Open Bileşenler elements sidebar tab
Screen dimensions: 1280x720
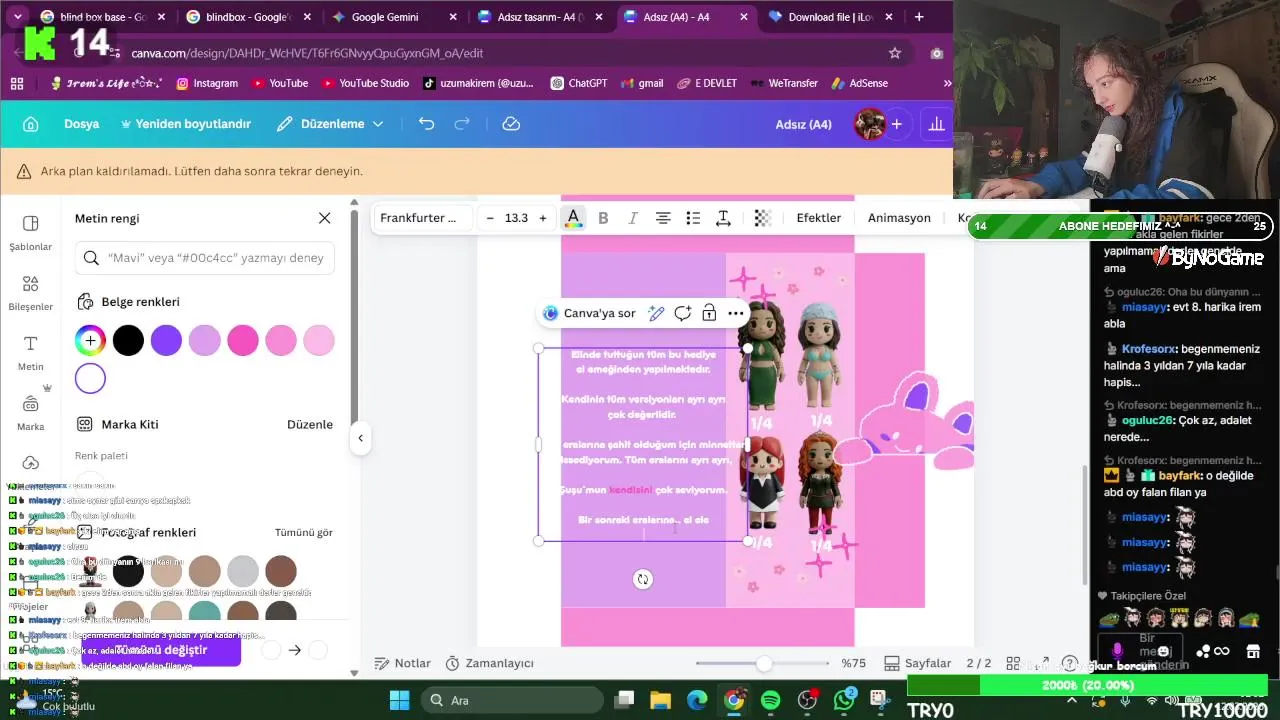(x=30, y=293)
